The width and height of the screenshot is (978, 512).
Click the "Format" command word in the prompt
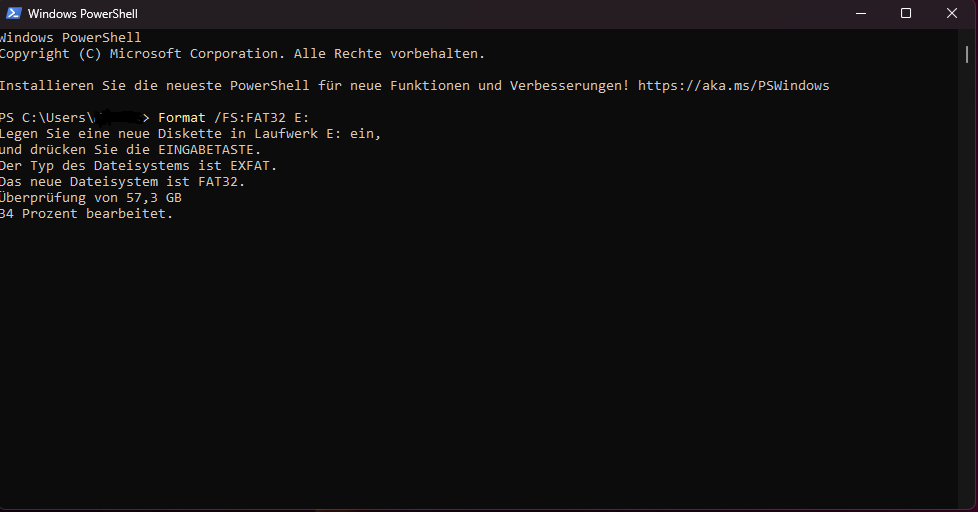(182, 118)
